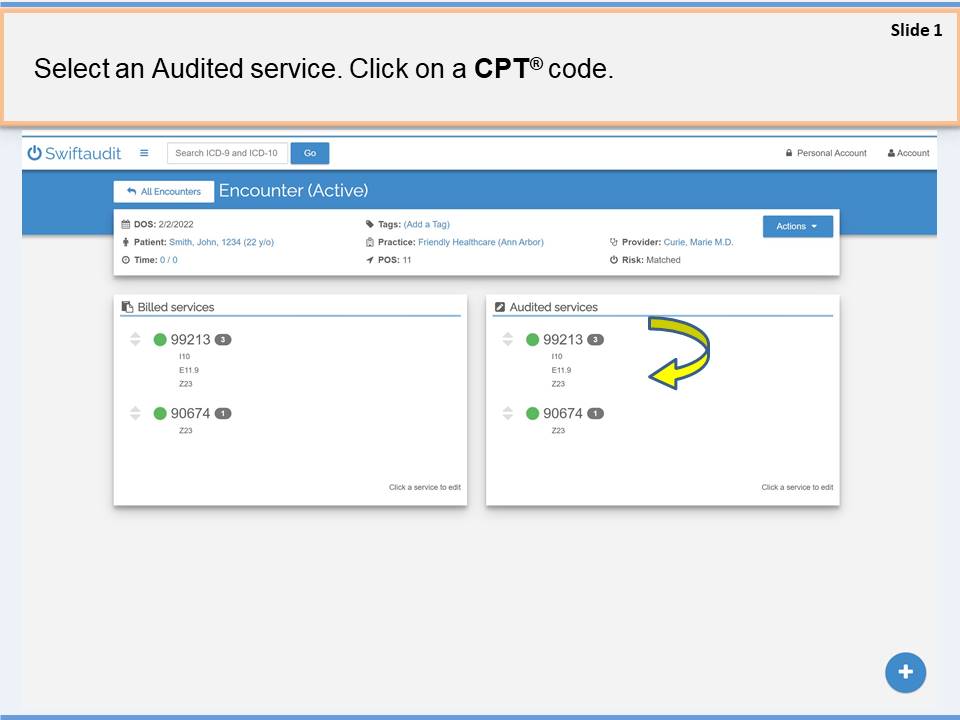Open the Account menu

click(908, 153)
